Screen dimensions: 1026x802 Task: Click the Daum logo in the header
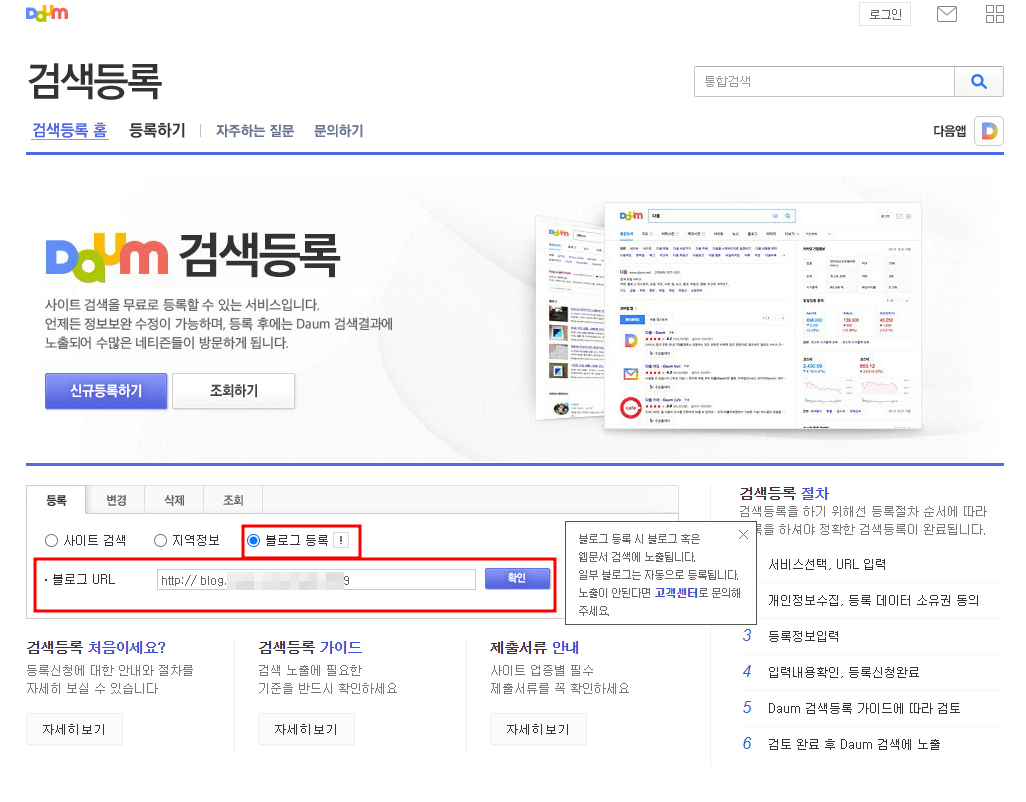[46, 13]
